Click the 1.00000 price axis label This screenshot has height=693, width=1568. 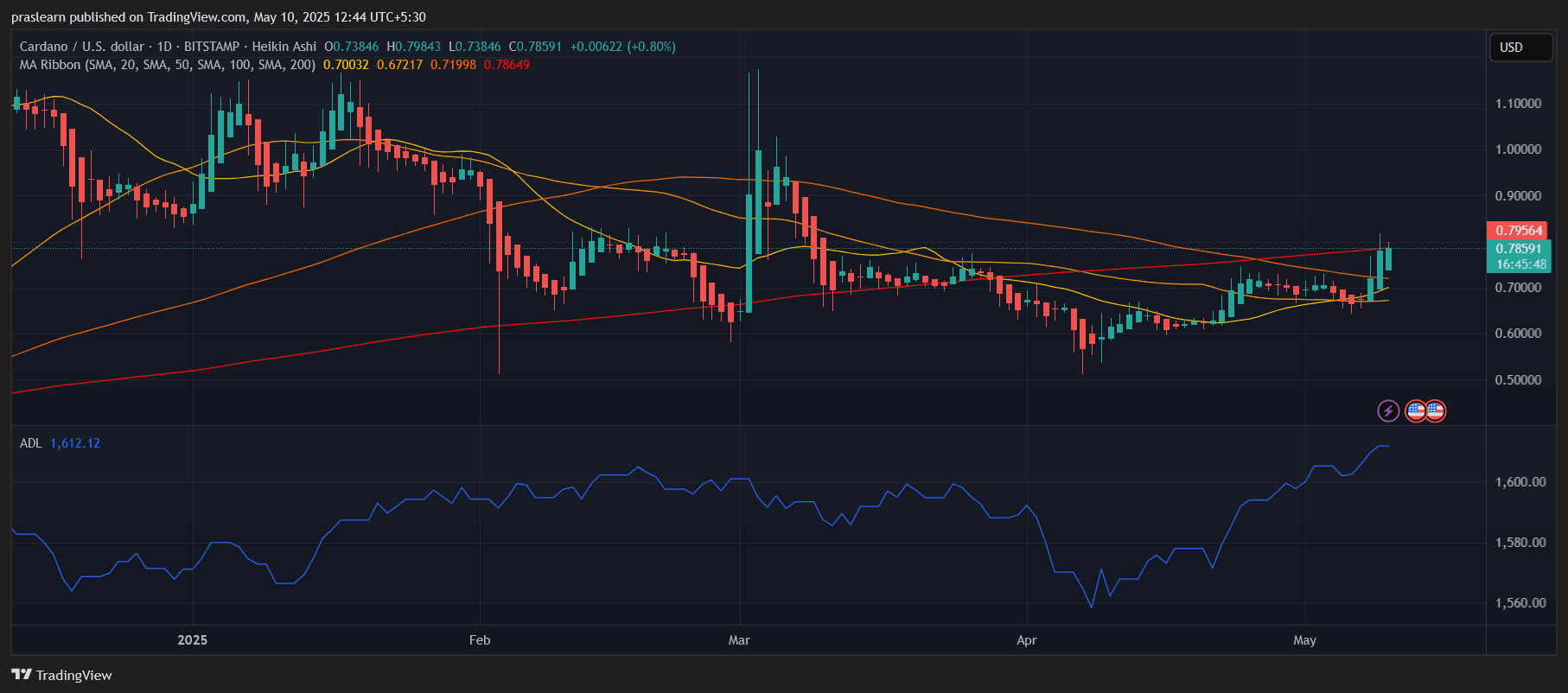click(1519, 149)
